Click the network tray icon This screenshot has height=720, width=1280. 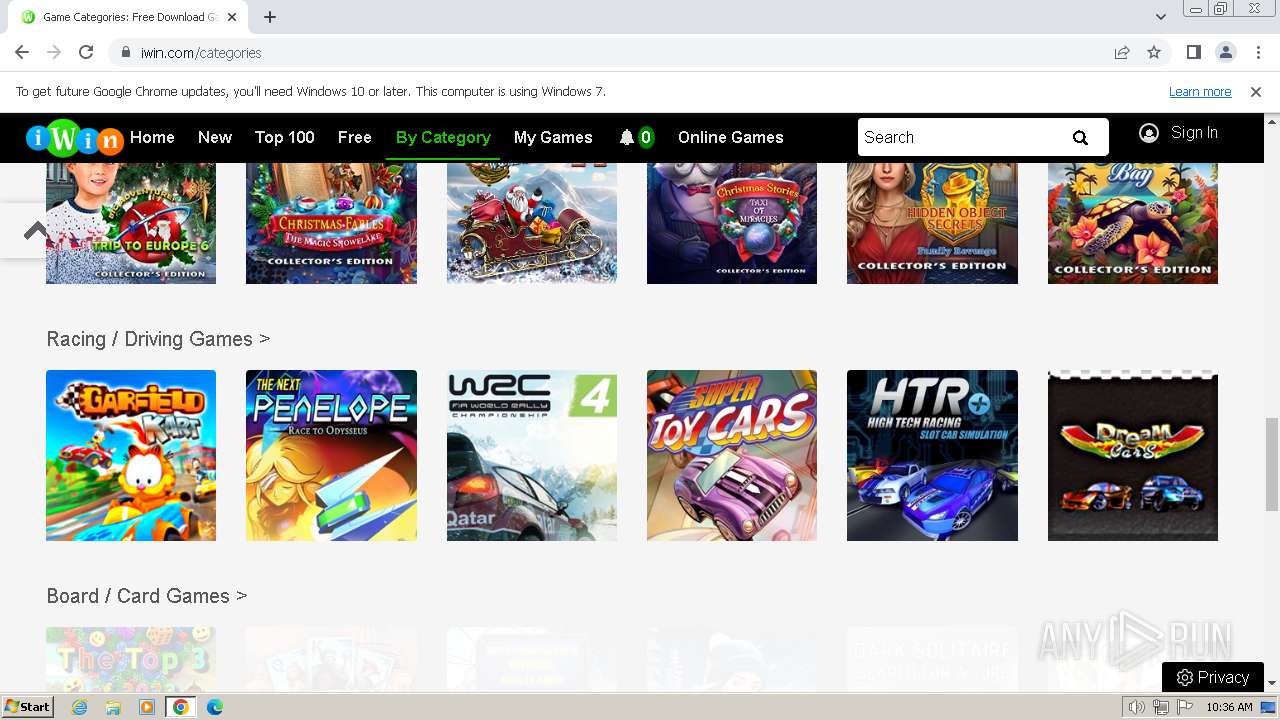[1161, 707]
